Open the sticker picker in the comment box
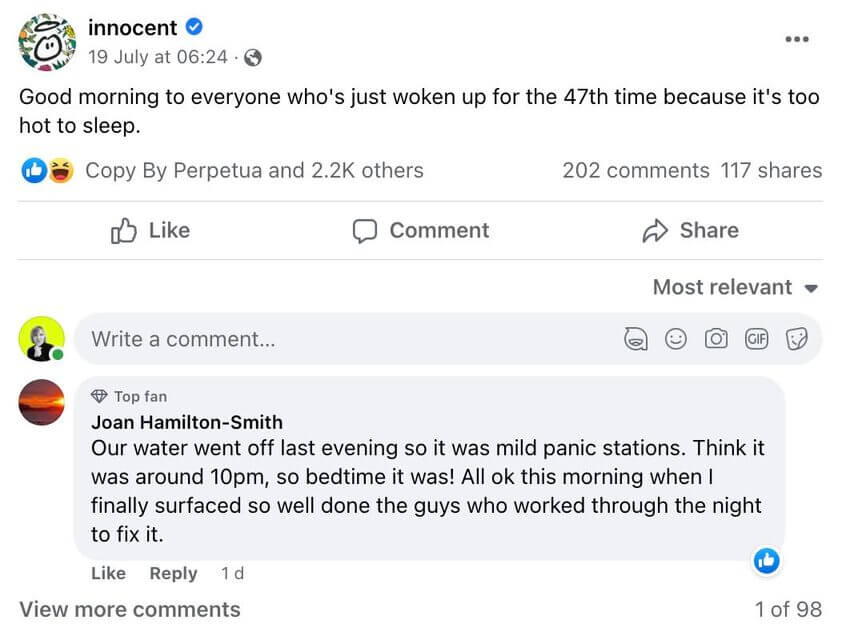The width and height of the screenshot is (842, 632). pyautogui.click(x=798, y=338)
